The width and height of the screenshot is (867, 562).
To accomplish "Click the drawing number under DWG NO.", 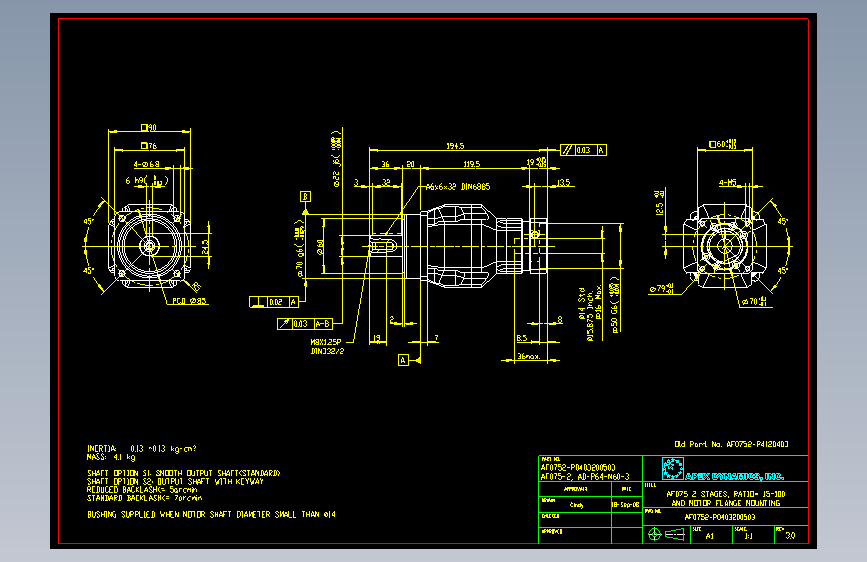I will (x=720, y=517).
